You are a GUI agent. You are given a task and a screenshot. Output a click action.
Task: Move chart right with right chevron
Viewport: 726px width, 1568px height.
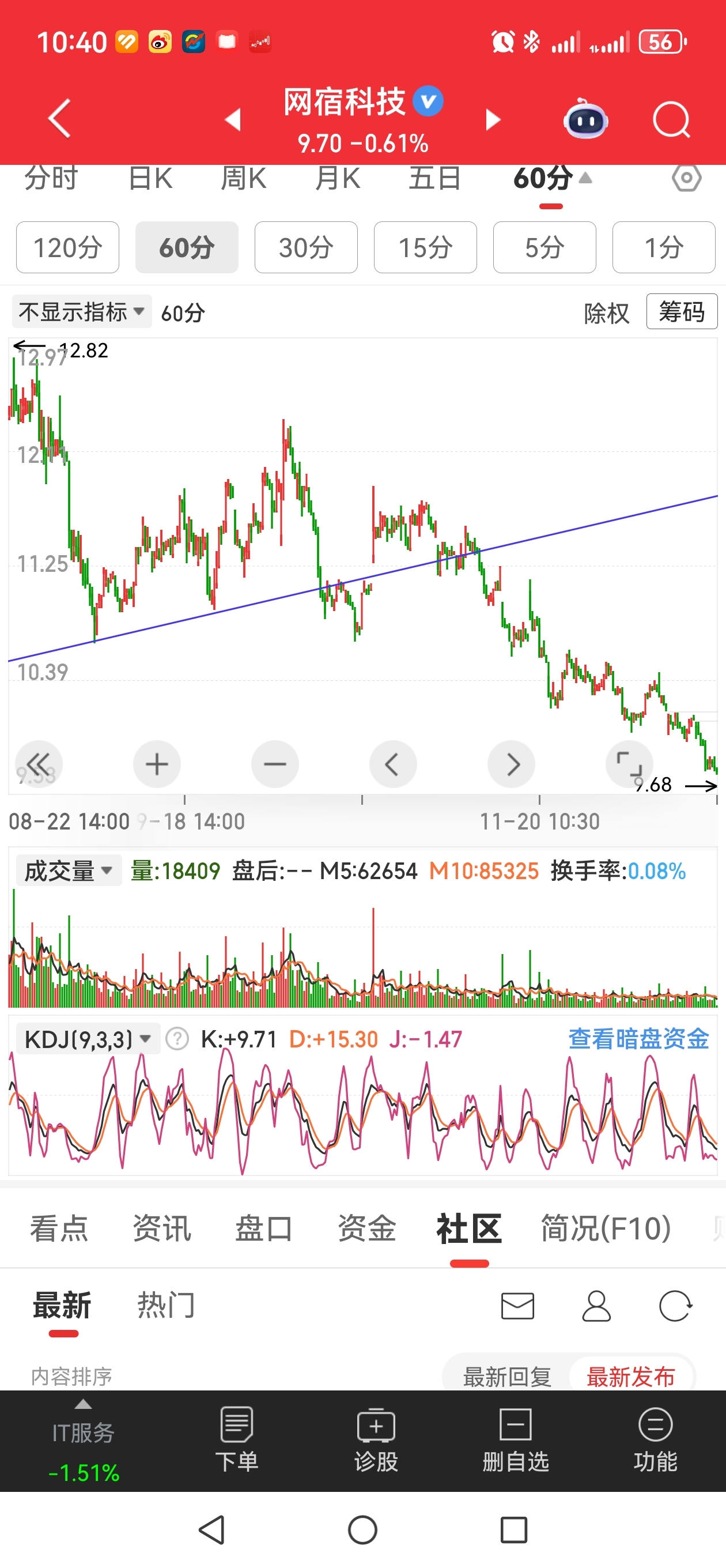pos(511,764)
